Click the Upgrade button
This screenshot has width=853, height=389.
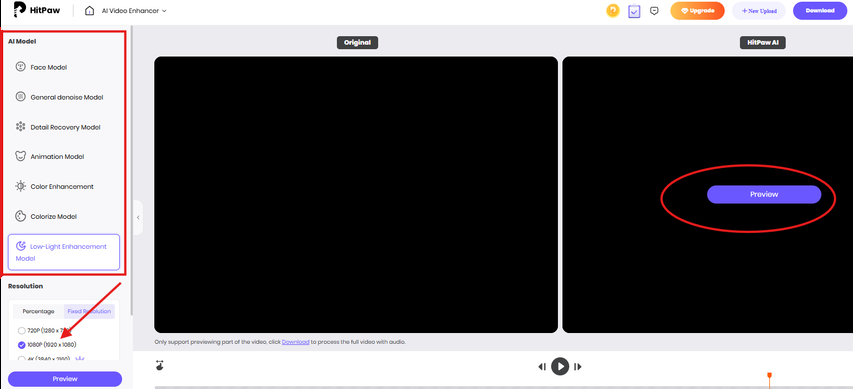tap(697, 10)
